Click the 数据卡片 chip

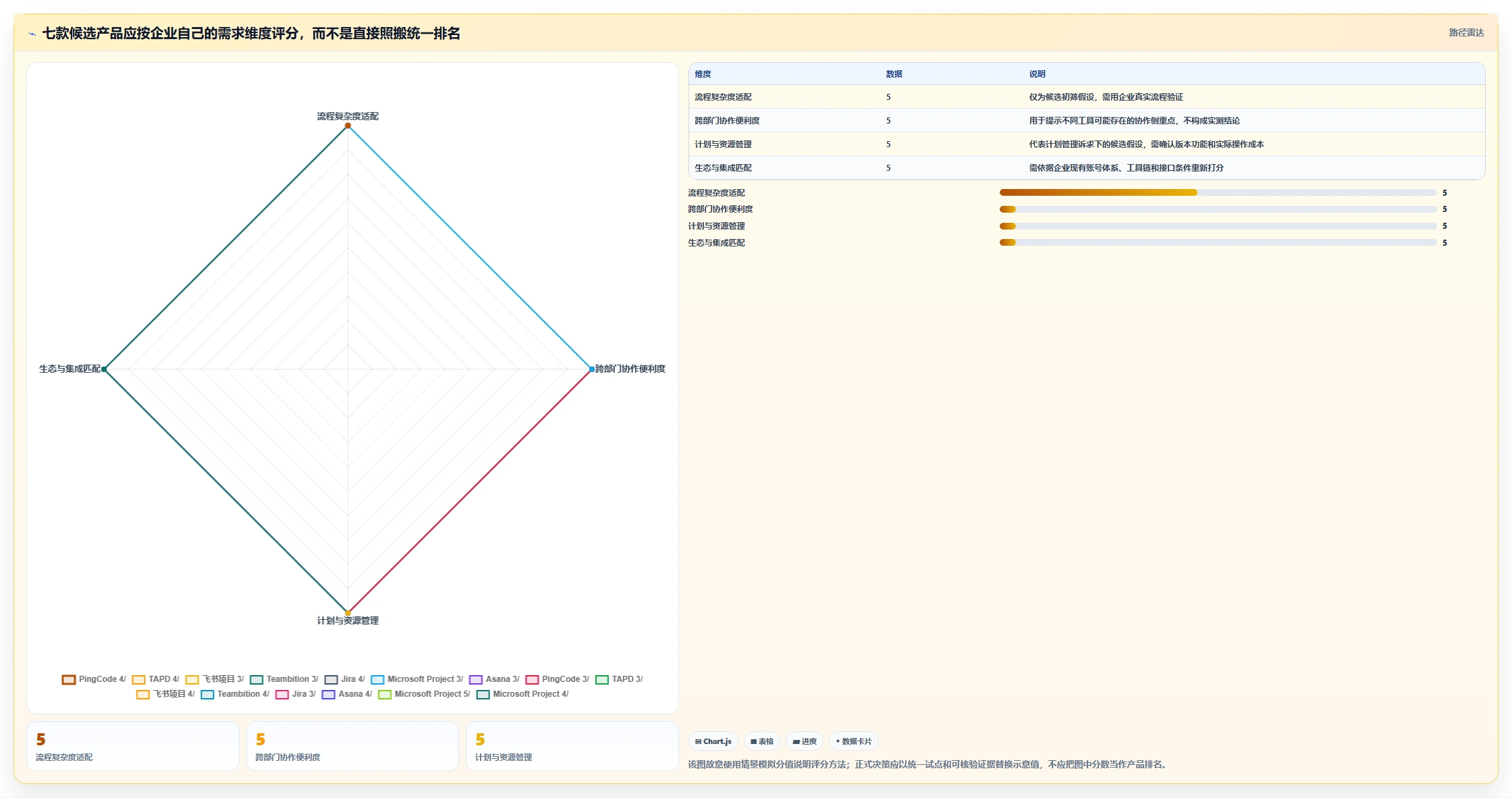(x=854, y=741)
